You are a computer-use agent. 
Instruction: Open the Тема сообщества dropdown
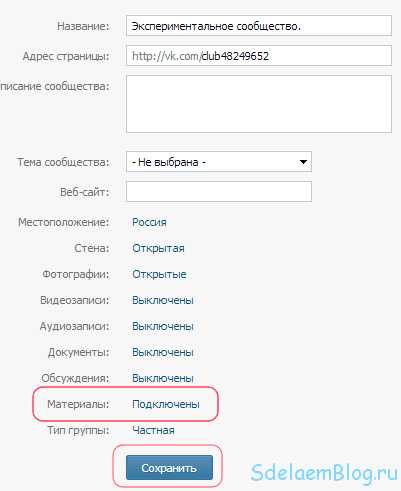point(219,162)
